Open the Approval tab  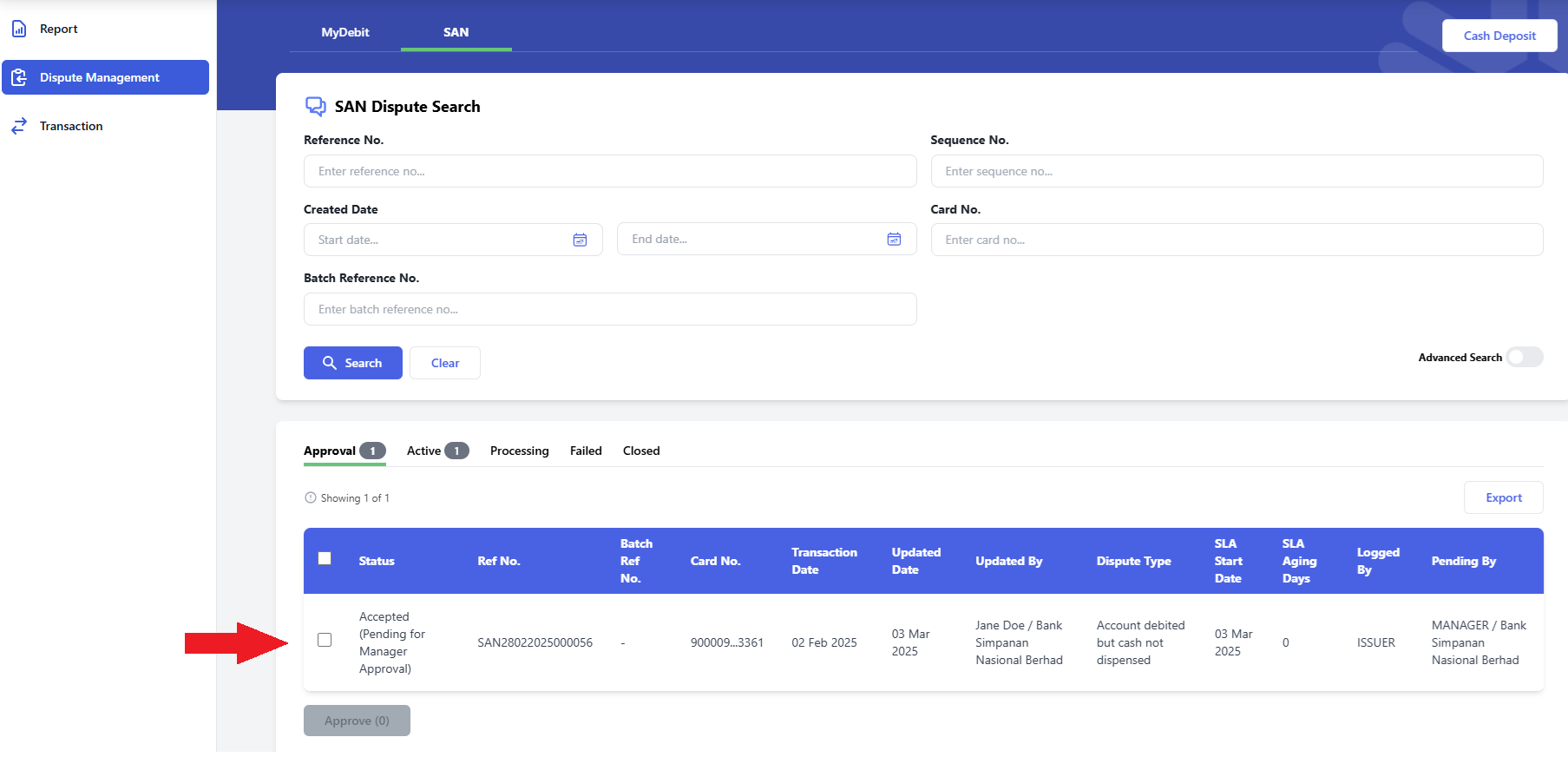point(344,451)
